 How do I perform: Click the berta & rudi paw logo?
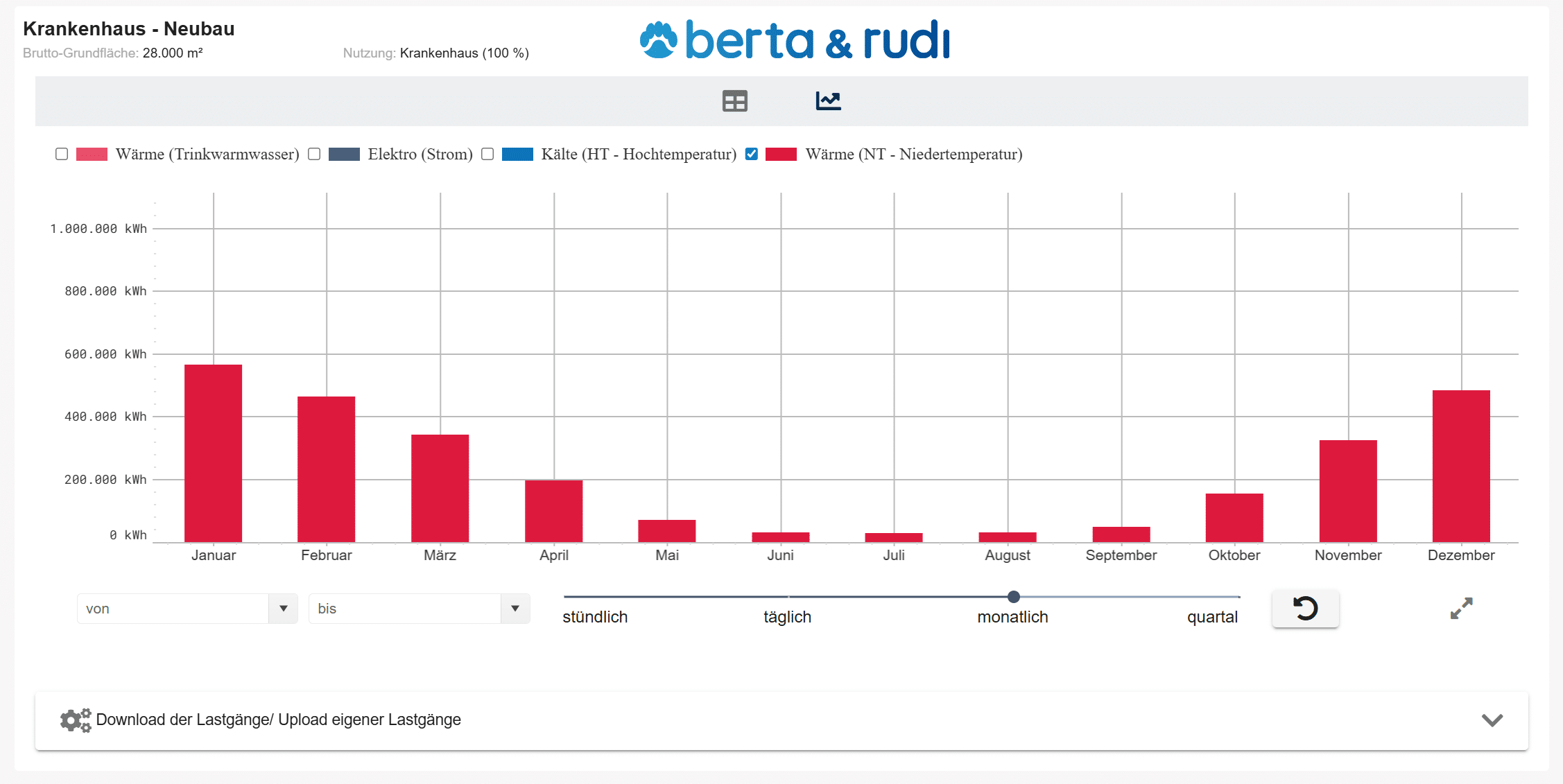(658, 40)
